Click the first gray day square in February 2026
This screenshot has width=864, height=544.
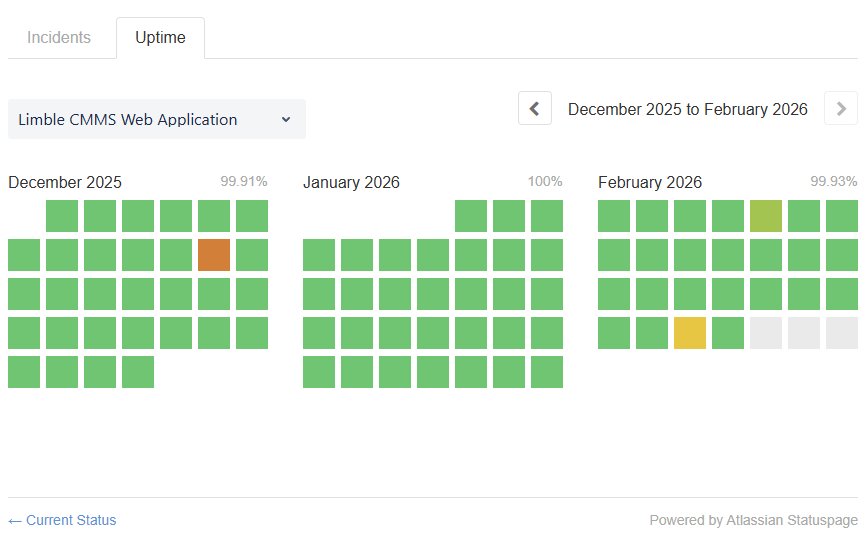[766, 333]
